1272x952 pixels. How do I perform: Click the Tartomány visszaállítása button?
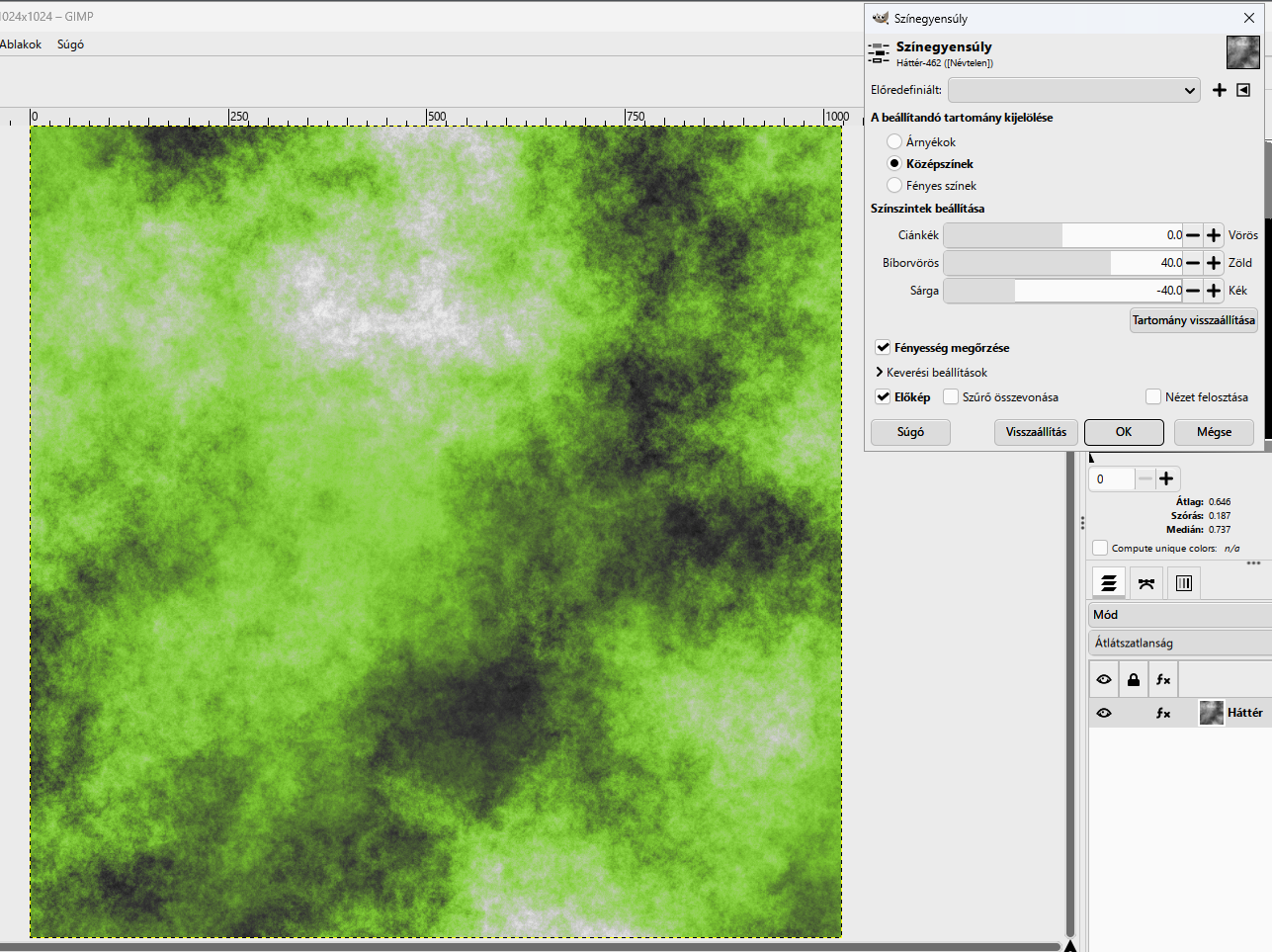pyautogui.click(x=1194, y=320)
